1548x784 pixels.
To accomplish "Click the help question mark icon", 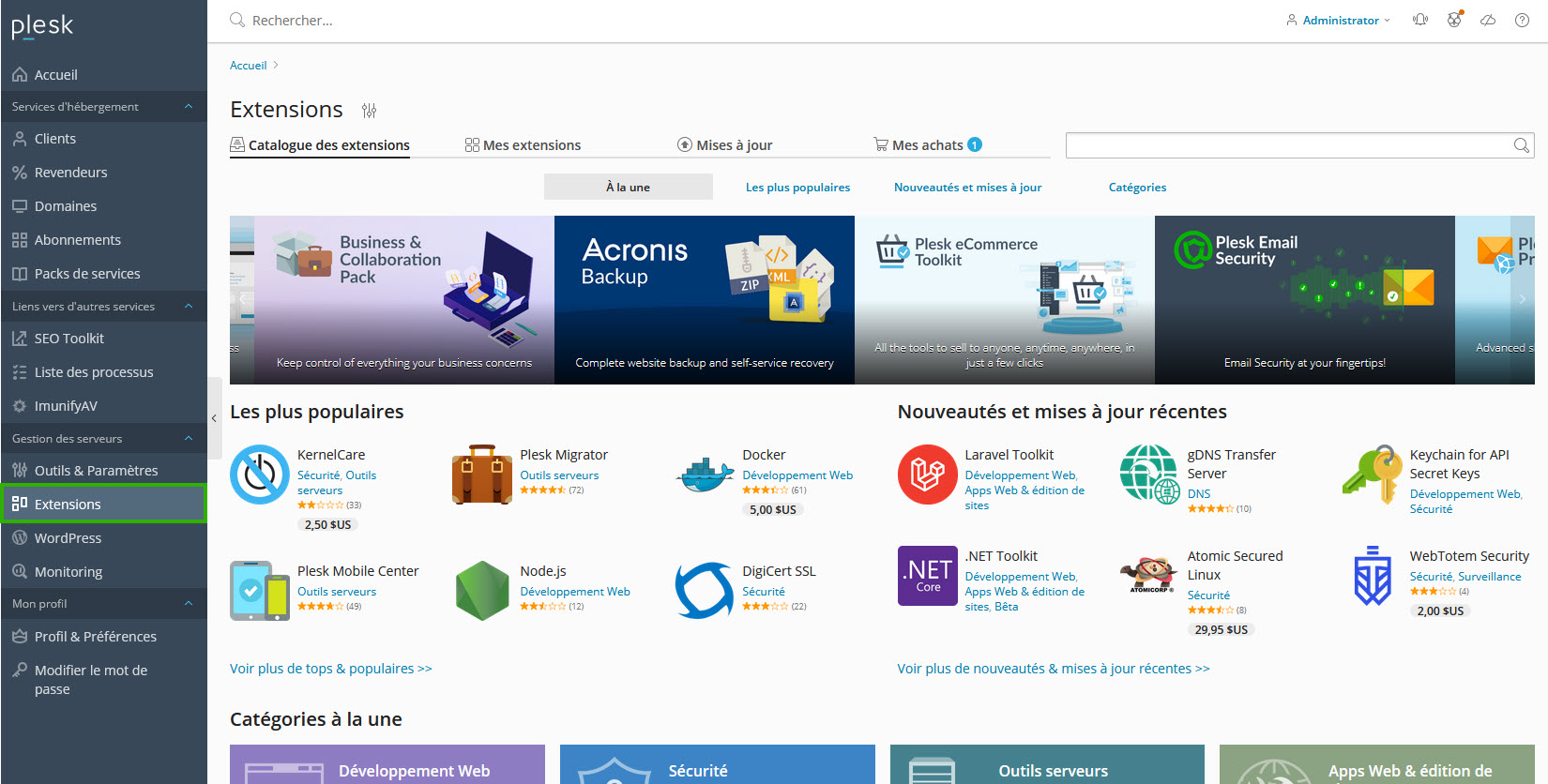I will coord(1522,20).
